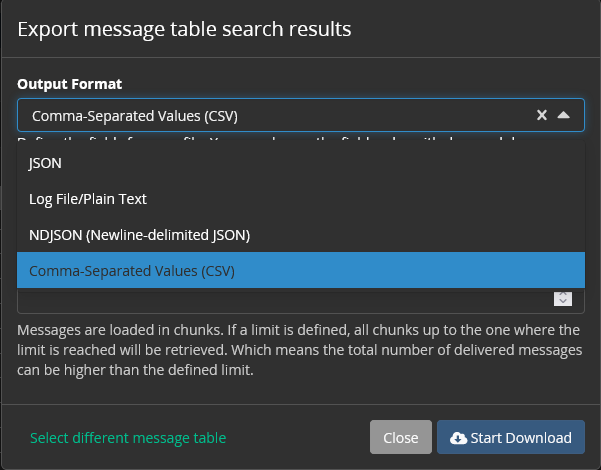Click the Output Format label
This screenshot has width=601, height=470.
click(x=69, y=84)
